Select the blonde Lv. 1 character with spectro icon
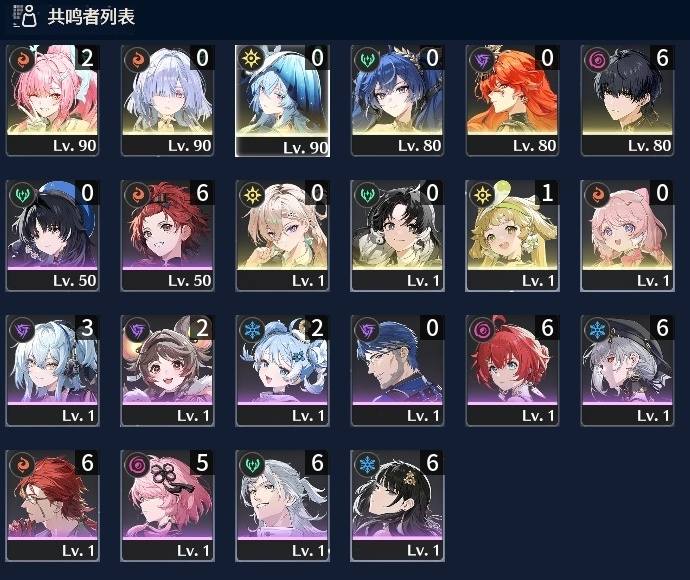This screenshot has height=580, width=690. (282, 235)
